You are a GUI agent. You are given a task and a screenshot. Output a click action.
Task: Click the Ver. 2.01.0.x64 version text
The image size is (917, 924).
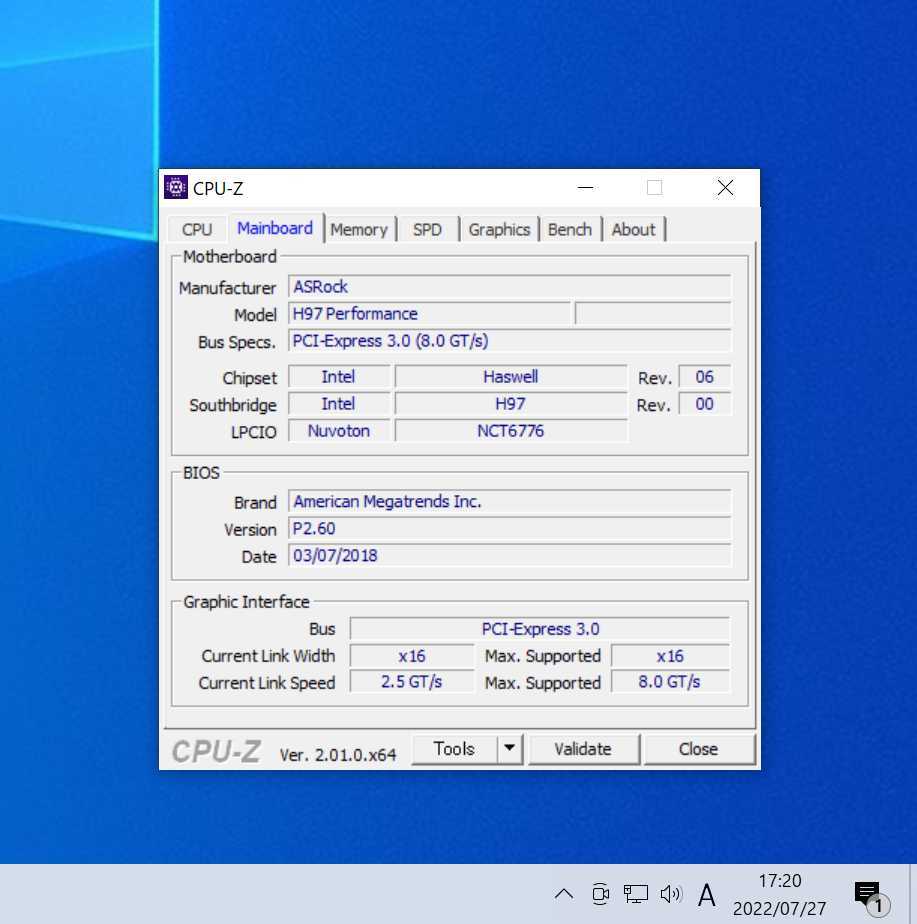point(338,755)
